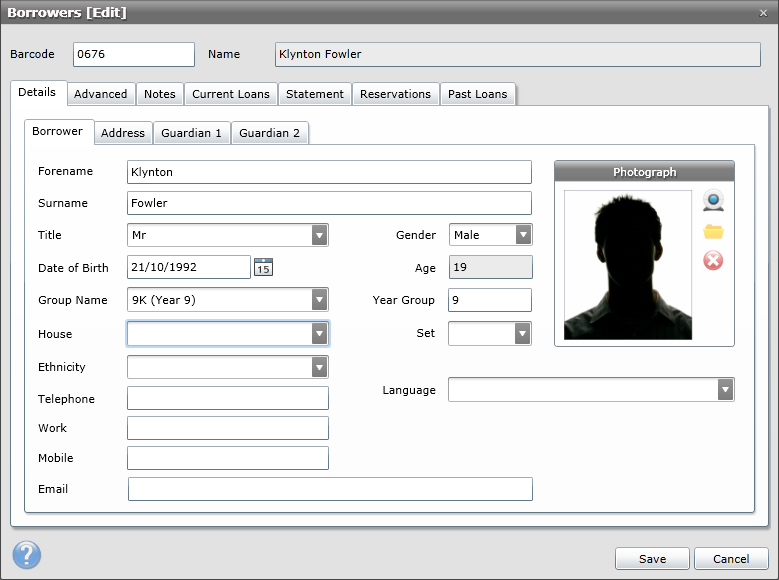Viewport: 779px width, 580px height.
Task: Click the blue help question mark icon
Action: (x=26, y=555)
